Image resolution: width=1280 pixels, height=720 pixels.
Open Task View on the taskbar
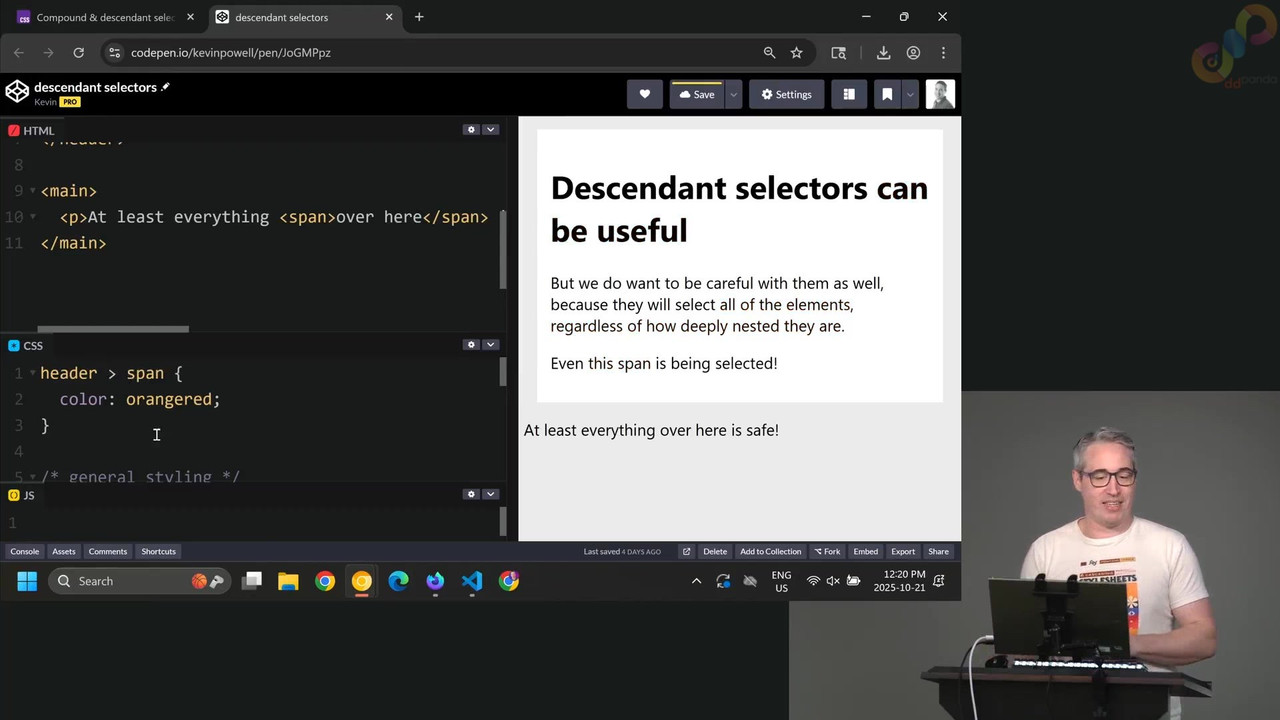click(x=252, y=581)
